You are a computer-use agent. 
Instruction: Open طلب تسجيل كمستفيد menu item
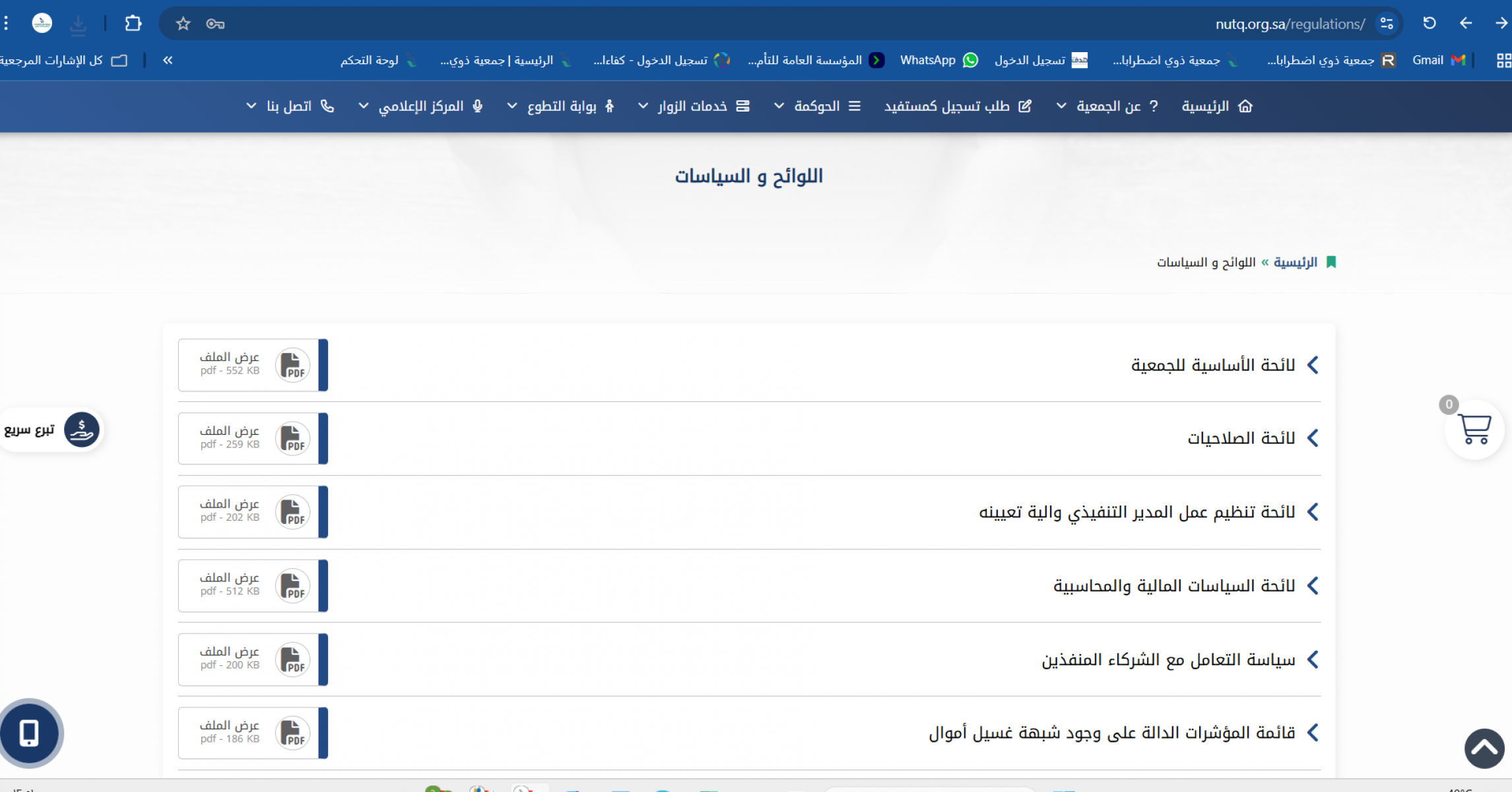point(957,106)
